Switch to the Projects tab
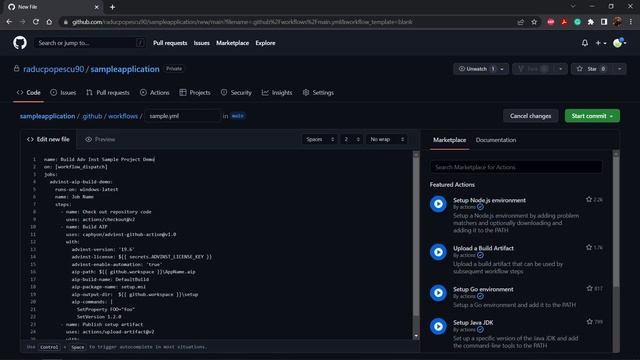The image size is (640, 360). click(195, 93)
